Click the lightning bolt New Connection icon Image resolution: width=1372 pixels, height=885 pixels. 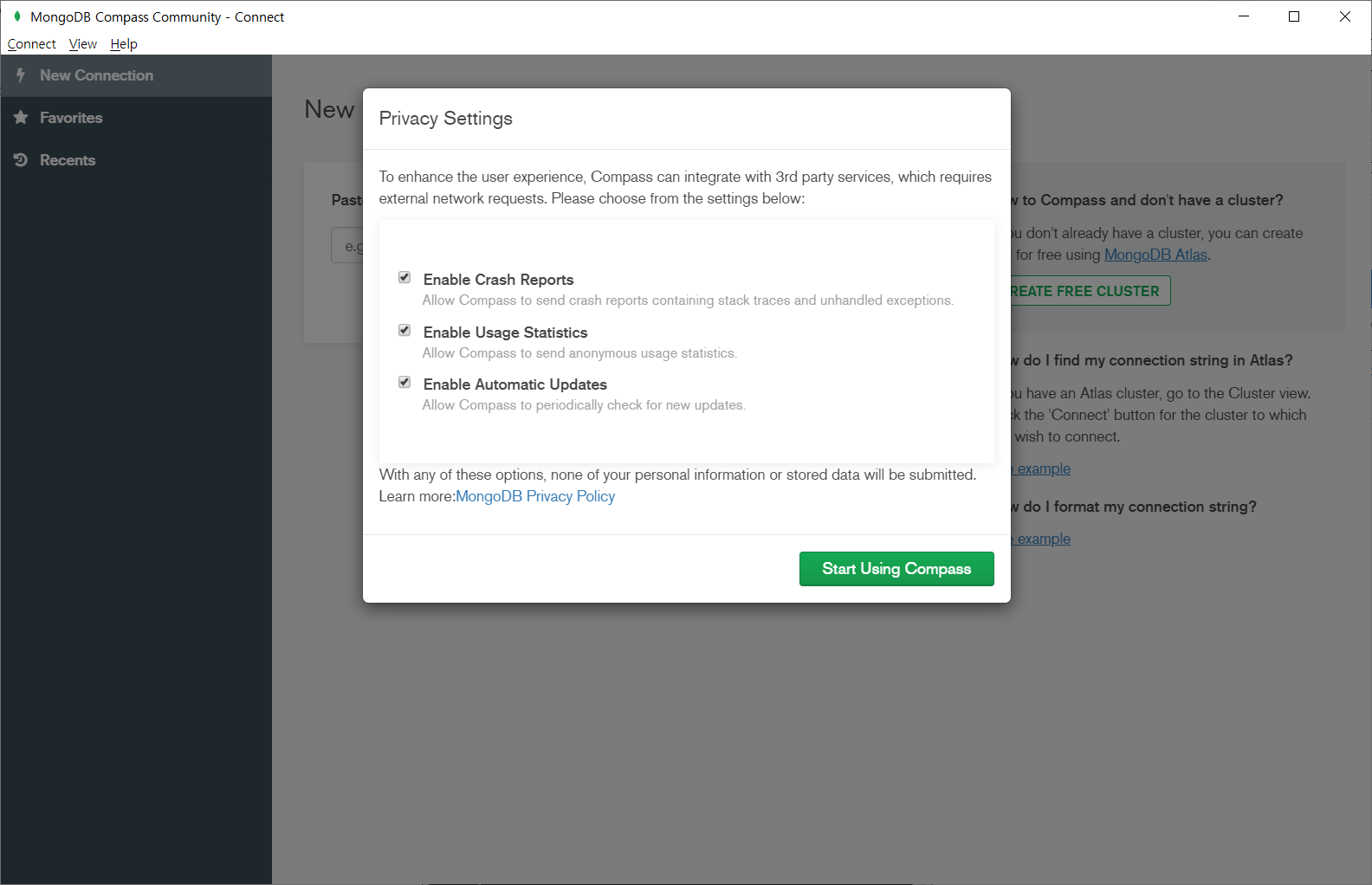click(21, 75)
